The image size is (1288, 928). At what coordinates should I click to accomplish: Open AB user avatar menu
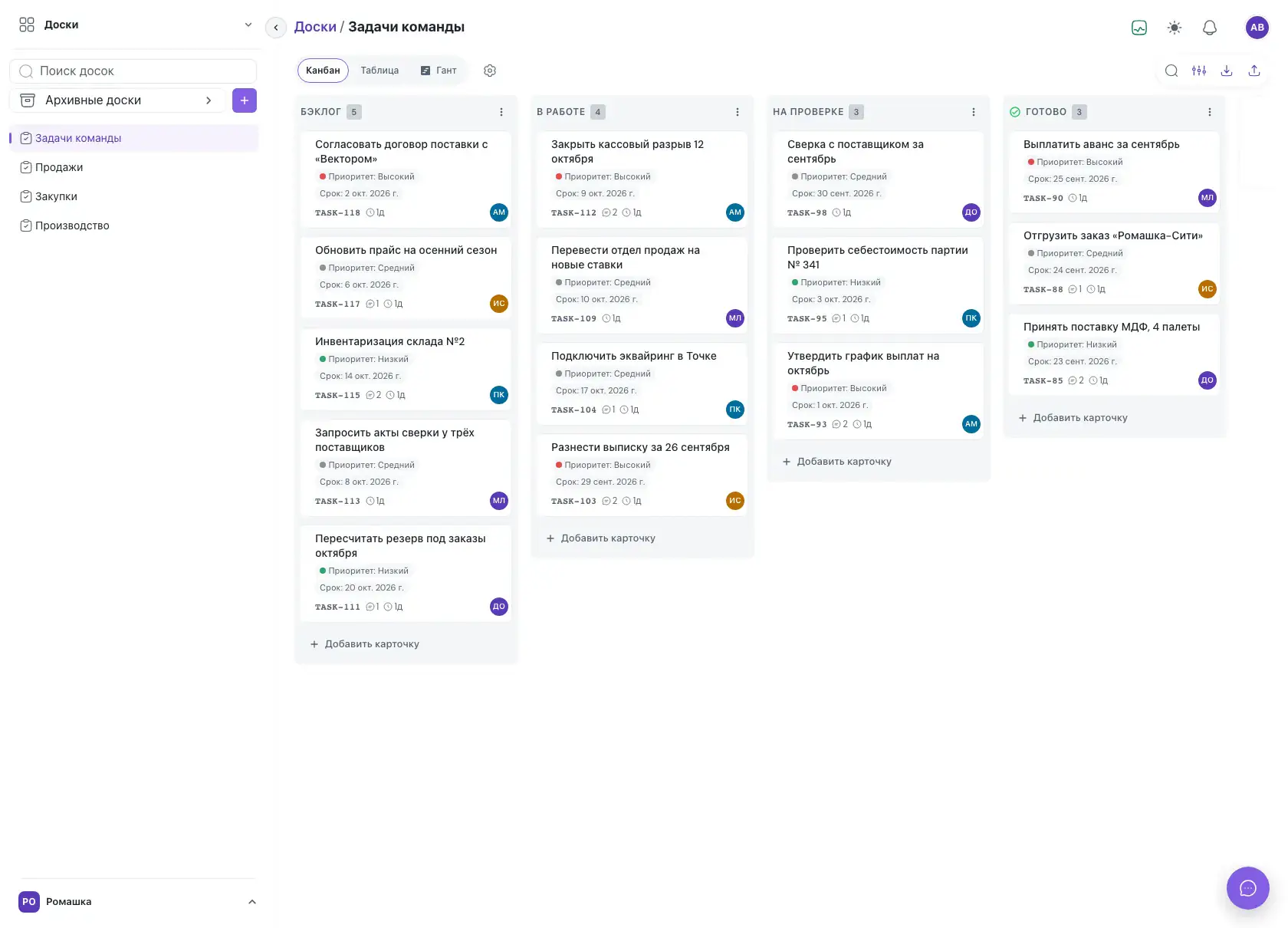pyautogui.click(x=1257, y=28)
